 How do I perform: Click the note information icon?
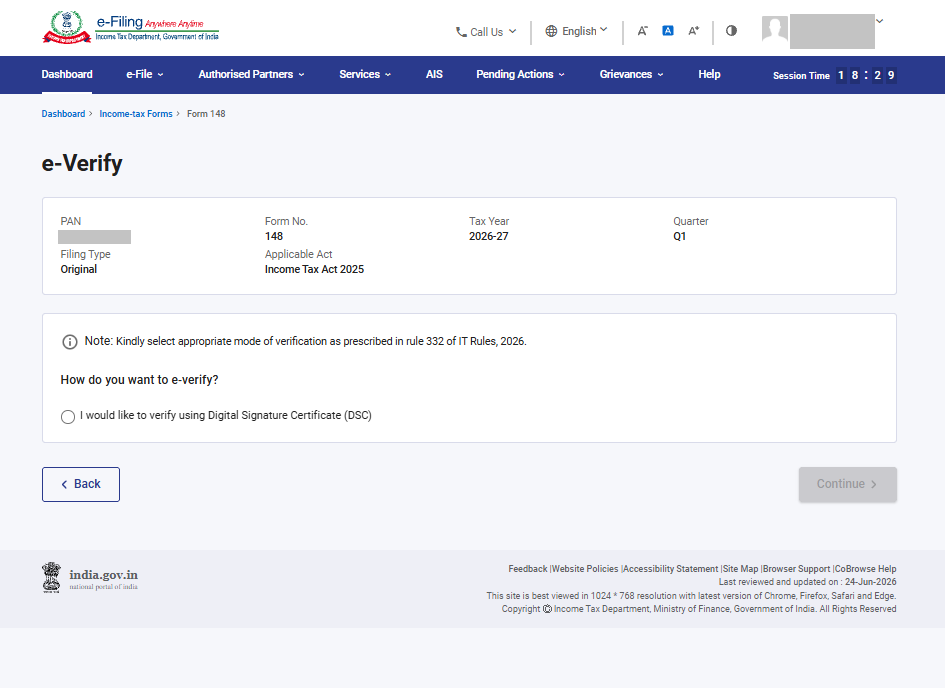(x=70, y=342)
